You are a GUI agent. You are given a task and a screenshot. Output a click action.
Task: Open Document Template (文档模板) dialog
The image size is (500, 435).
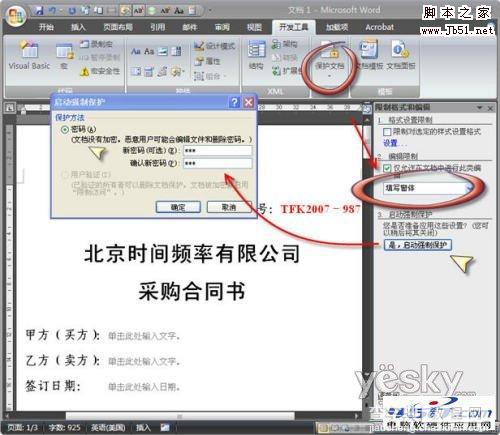pos(369,55)
